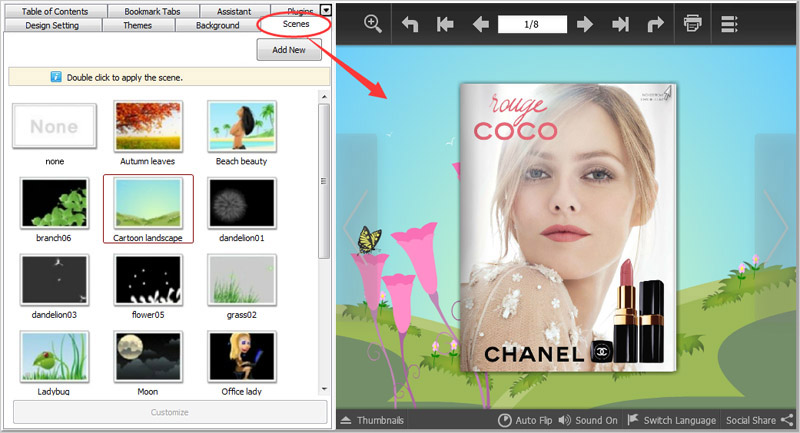Click the scene list scrollbar up arrow

pos(324,97)
